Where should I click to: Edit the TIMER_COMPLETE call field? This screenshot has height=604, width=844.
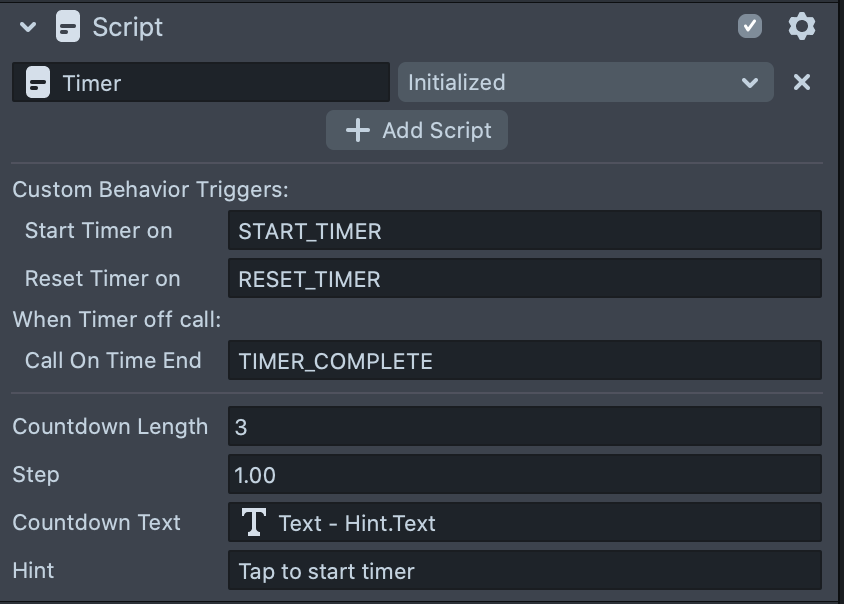click(524, 361)
